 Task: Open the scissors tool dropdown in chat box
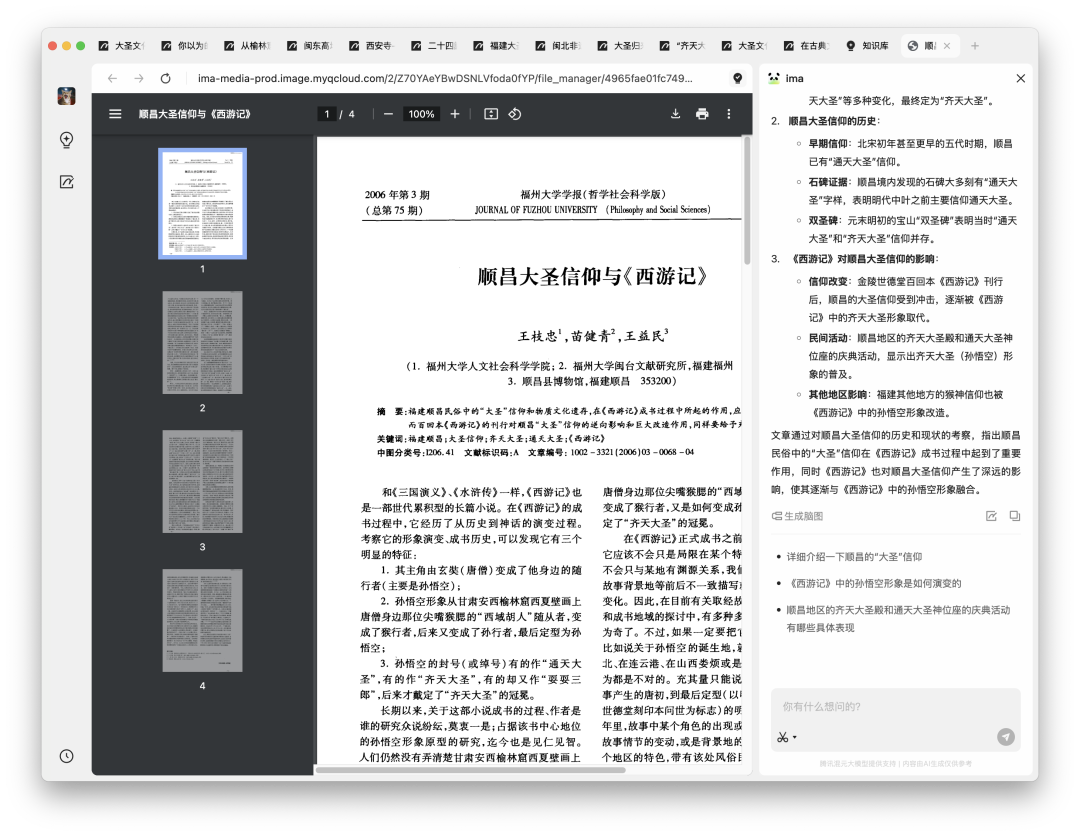pos(787,738)
